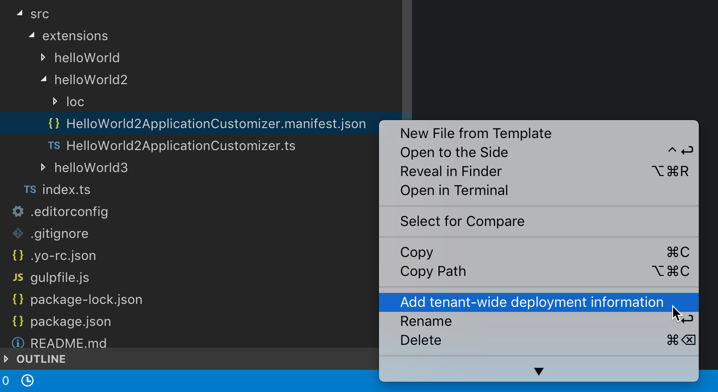Open HelloWorld2ApplicationCustomizer.ts file
Screen dimensions: 718x392
pos(181,146)
